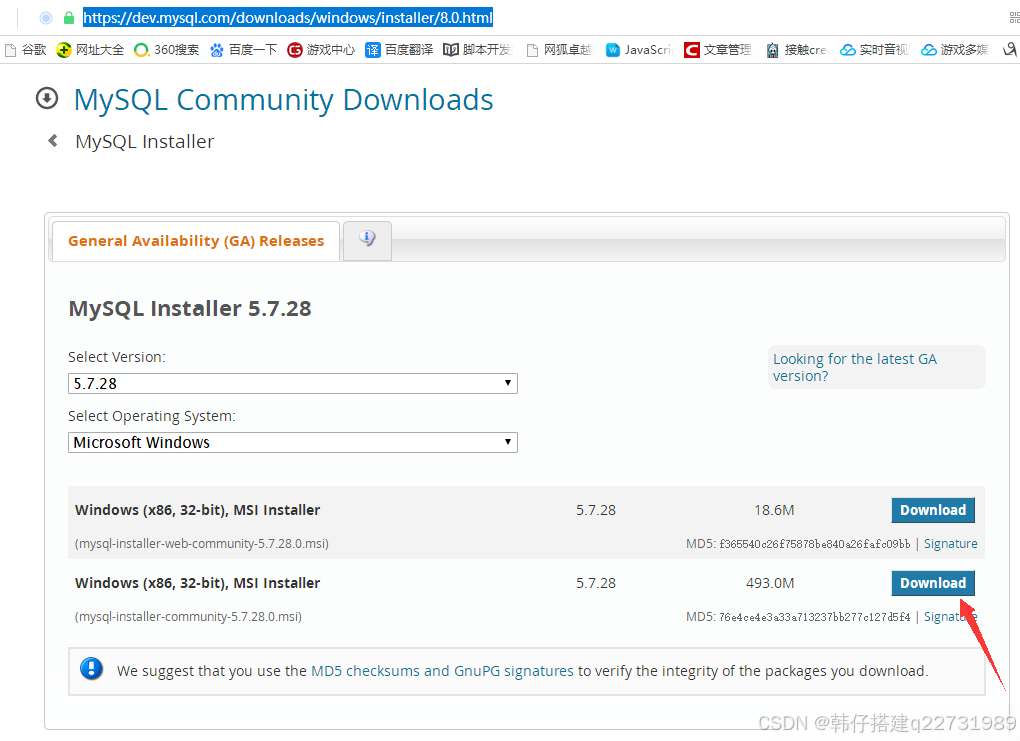Click the MySQL Installer breadcrumb link
Screen dimensions: 1020x741
tap(144, 142)
